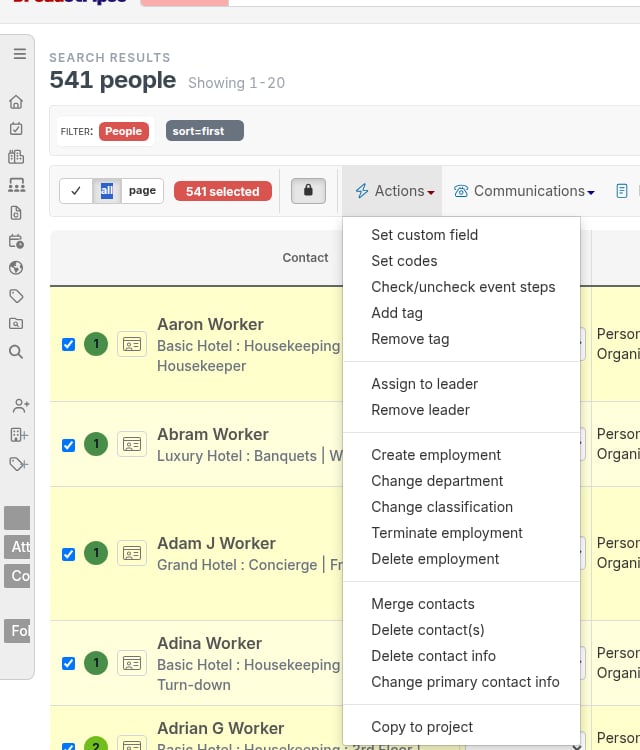The width and height of the screenshot is (640, 750).
Task: Open the hamburger menu in sidebar
Action: pos(20,54)
